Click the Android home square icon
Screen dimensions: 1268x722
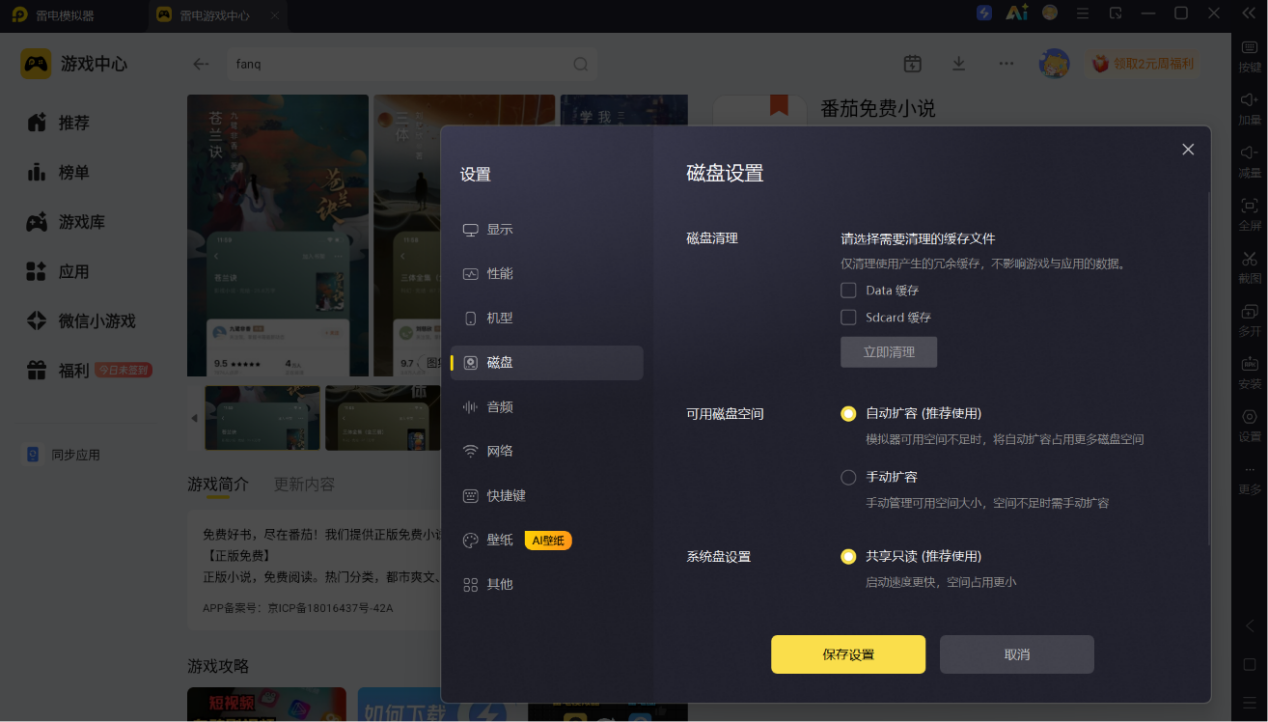click(1249, 665)
